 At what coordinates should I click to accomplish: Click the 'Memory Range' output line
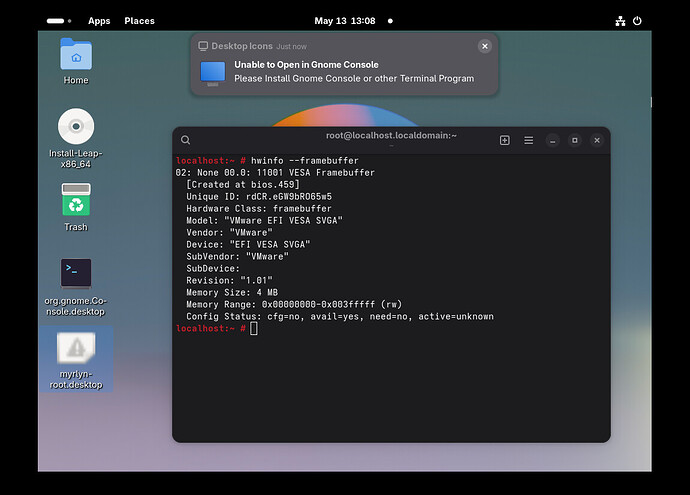[294, 304]
